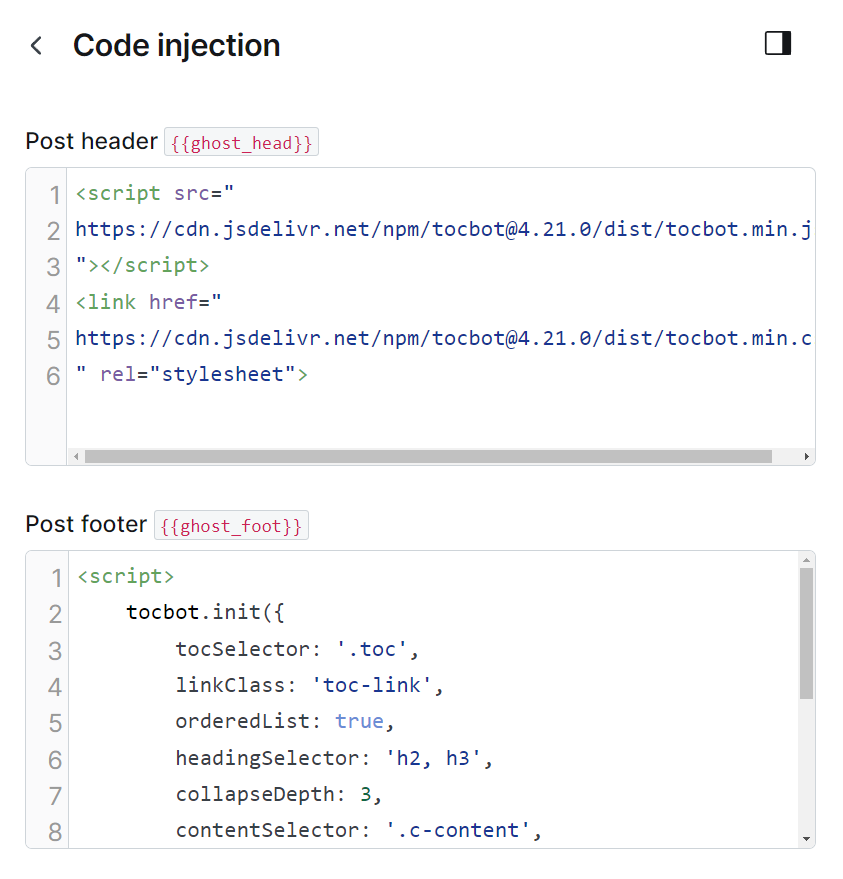Click the horizontal scrollbar thumb in the Post header editor
Image resolution: width=843 pixels, height=879 pixels.
pos(428,457)
